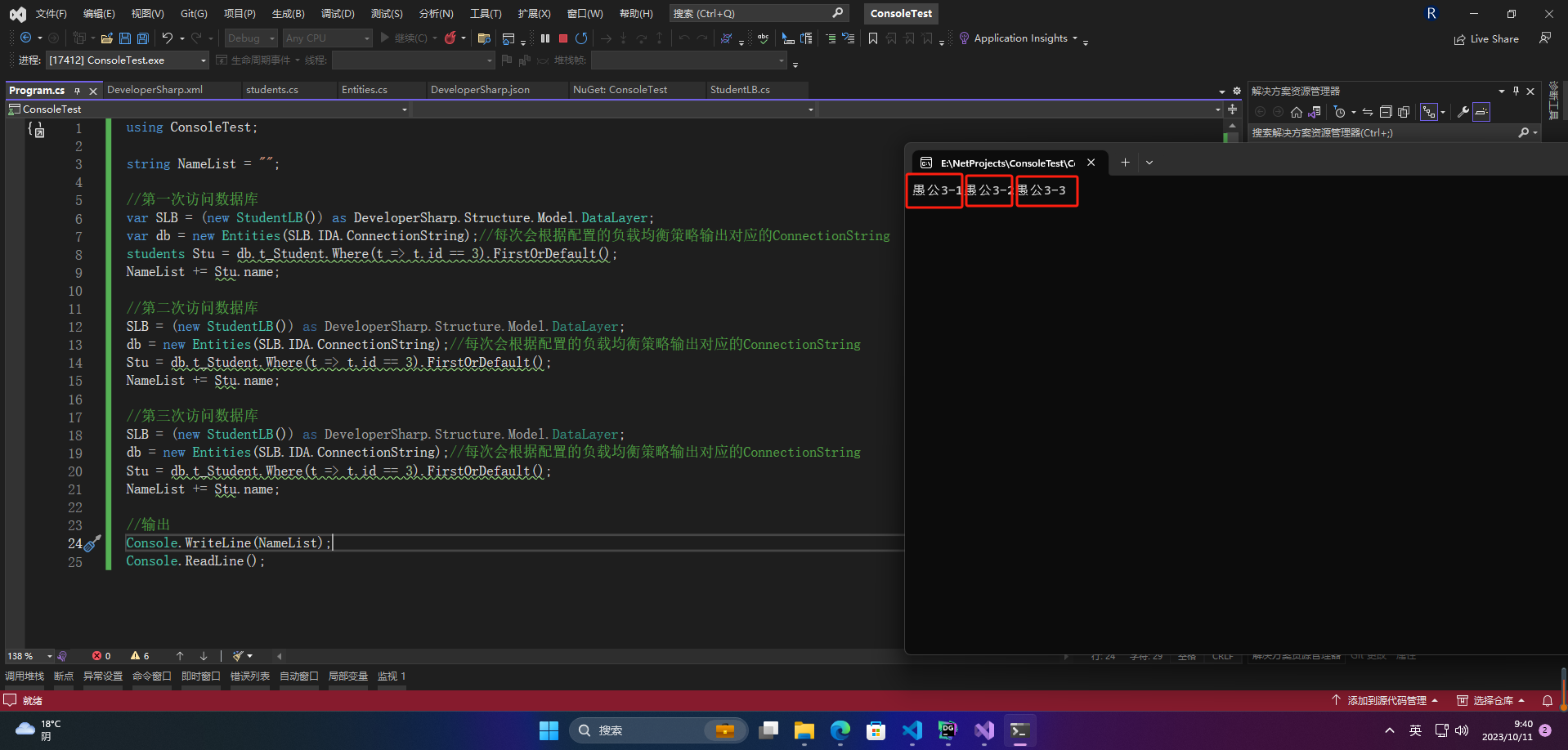Open the 调用堆栈 call stack panel
The image size is (1568, 750).
pos(25,676)
